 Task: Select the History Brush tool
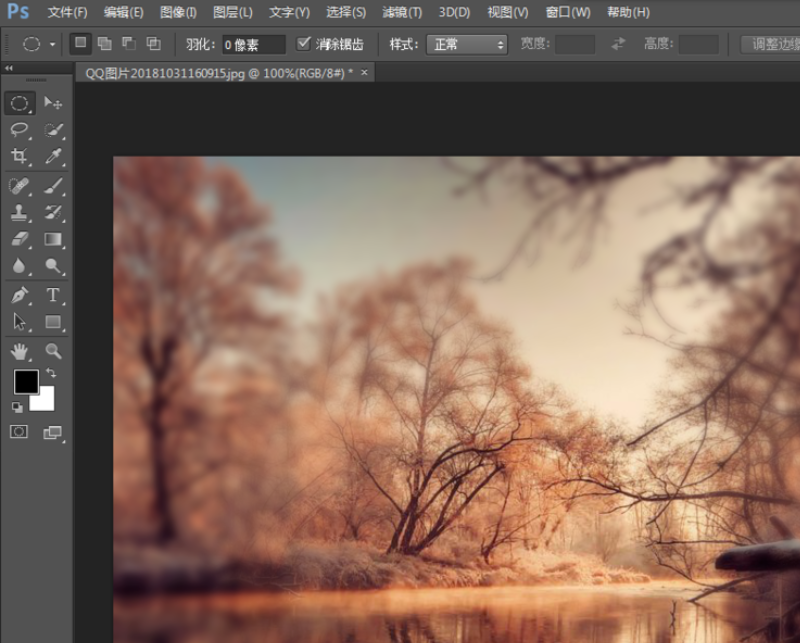pos(53,212)
